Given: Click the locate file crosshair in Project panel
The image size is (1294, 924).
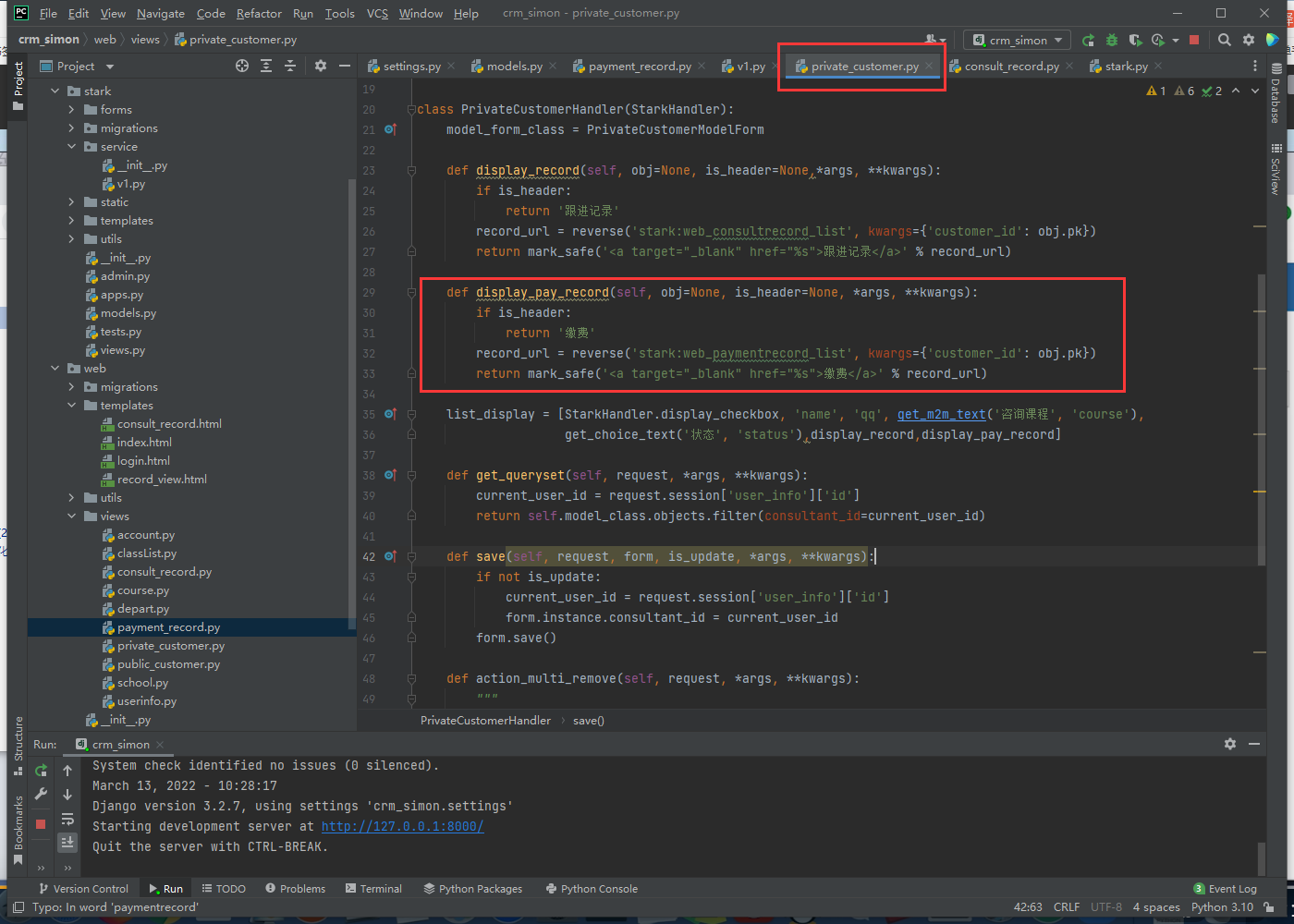Looking at the screenshot, I should point(242,66).
